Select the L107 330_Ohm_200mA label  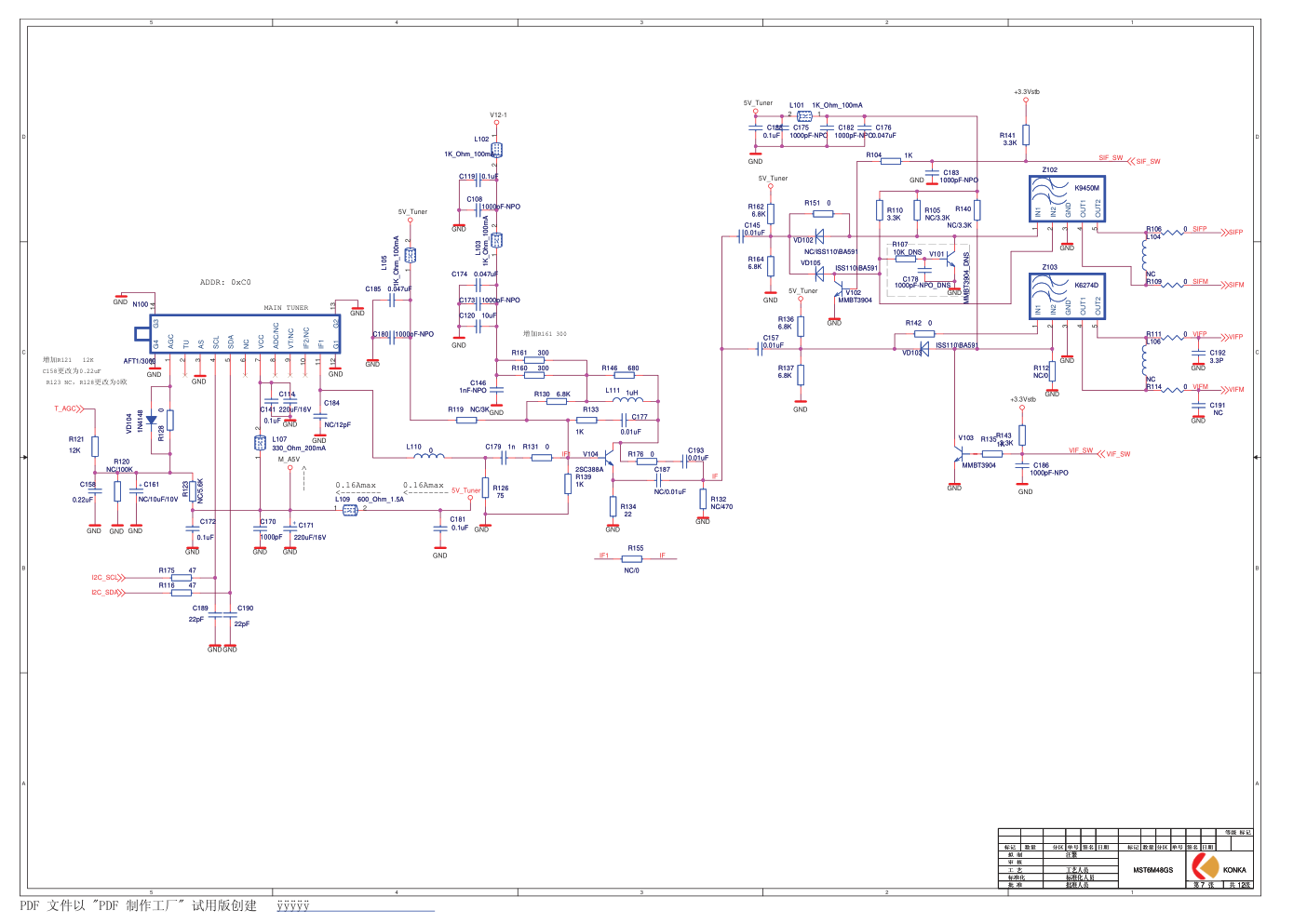click(299, 444)
